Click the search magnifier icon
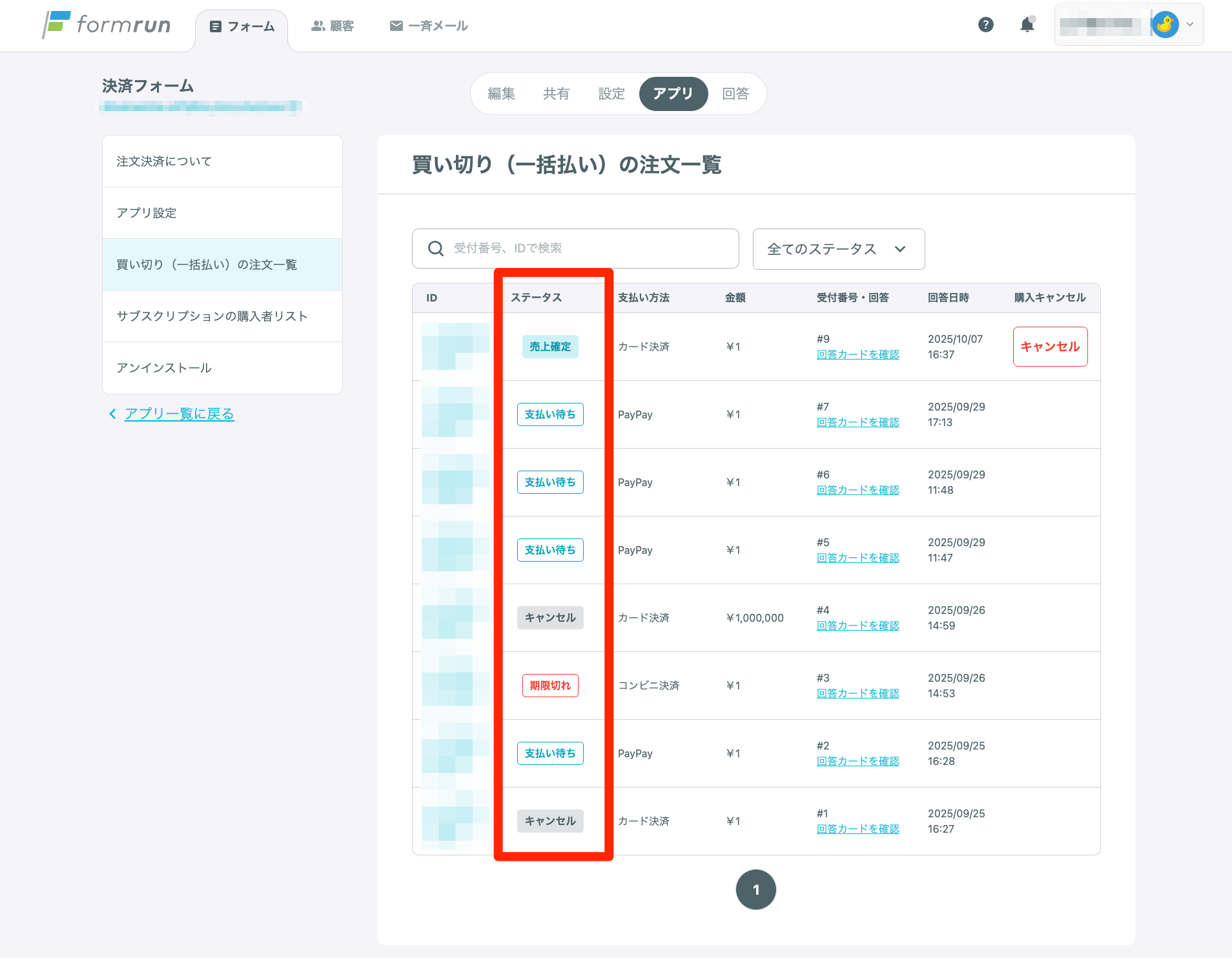The height and width of the screenshot is (958, 1232). coord(436,249)
